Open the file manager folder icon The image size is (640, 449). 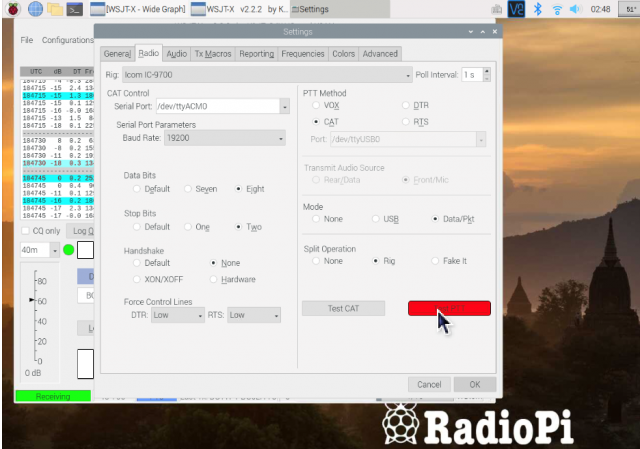coord(55,9)
